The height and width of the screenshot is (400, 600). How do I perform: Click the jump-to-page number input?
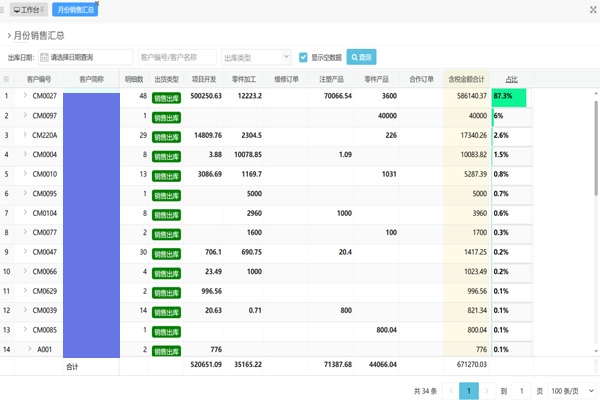[x=521, y=391]
